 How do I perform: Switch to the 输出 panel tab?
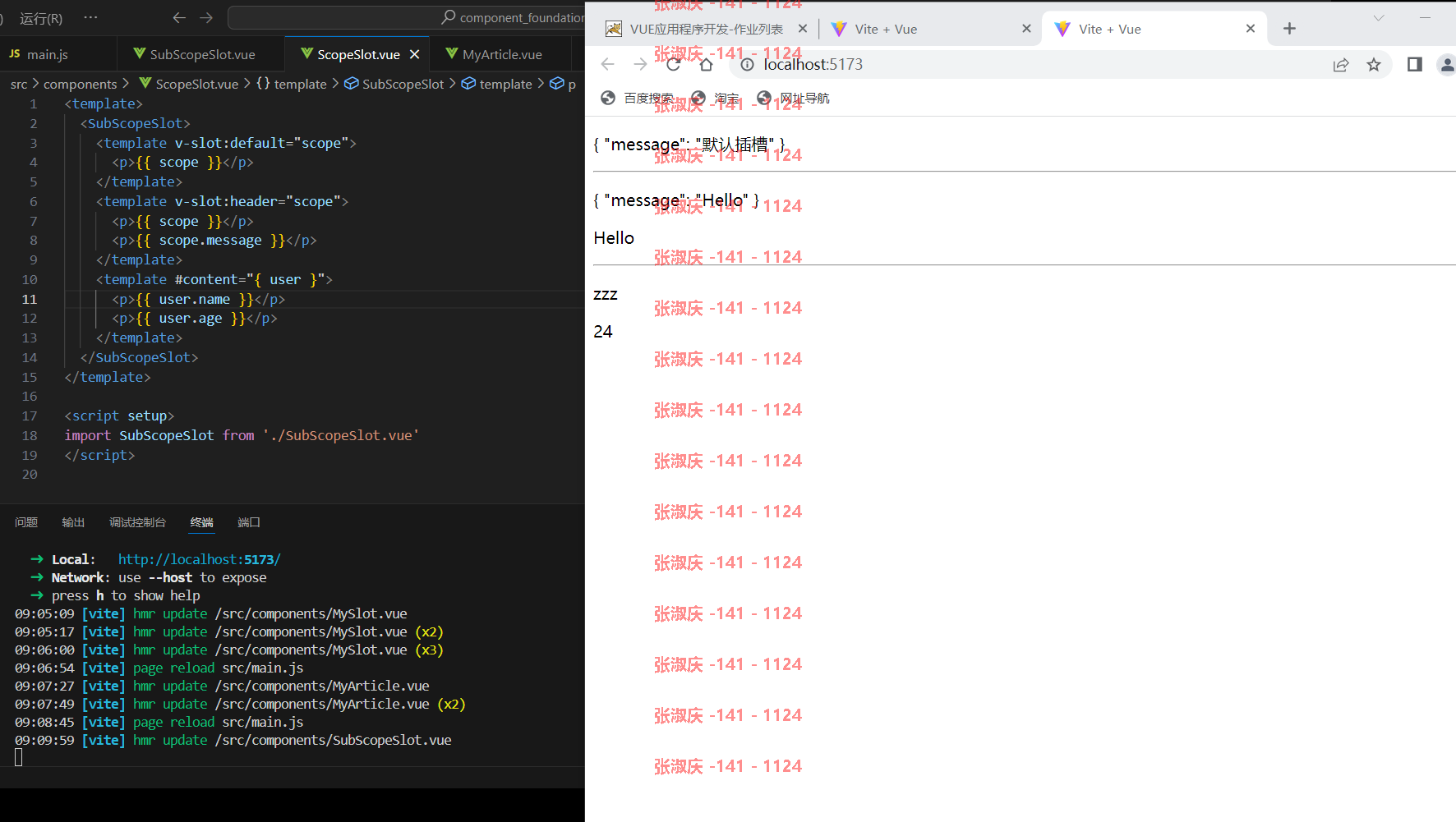coord(73,522)
